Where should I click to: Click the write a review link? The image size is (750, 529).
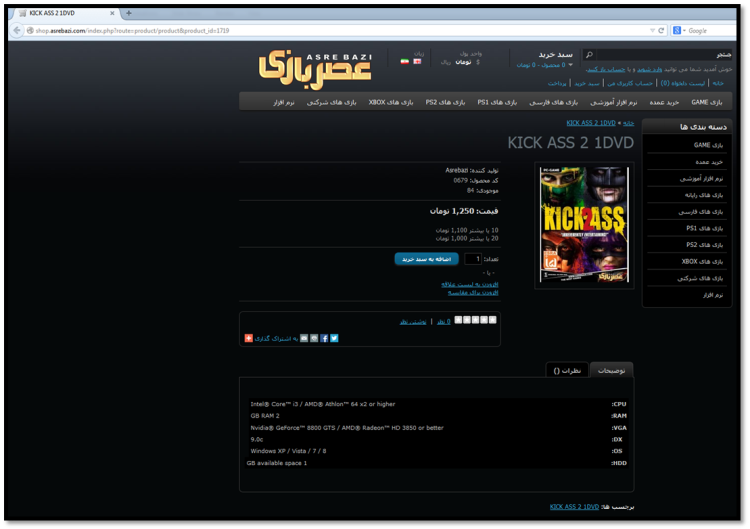click(413, 322)
